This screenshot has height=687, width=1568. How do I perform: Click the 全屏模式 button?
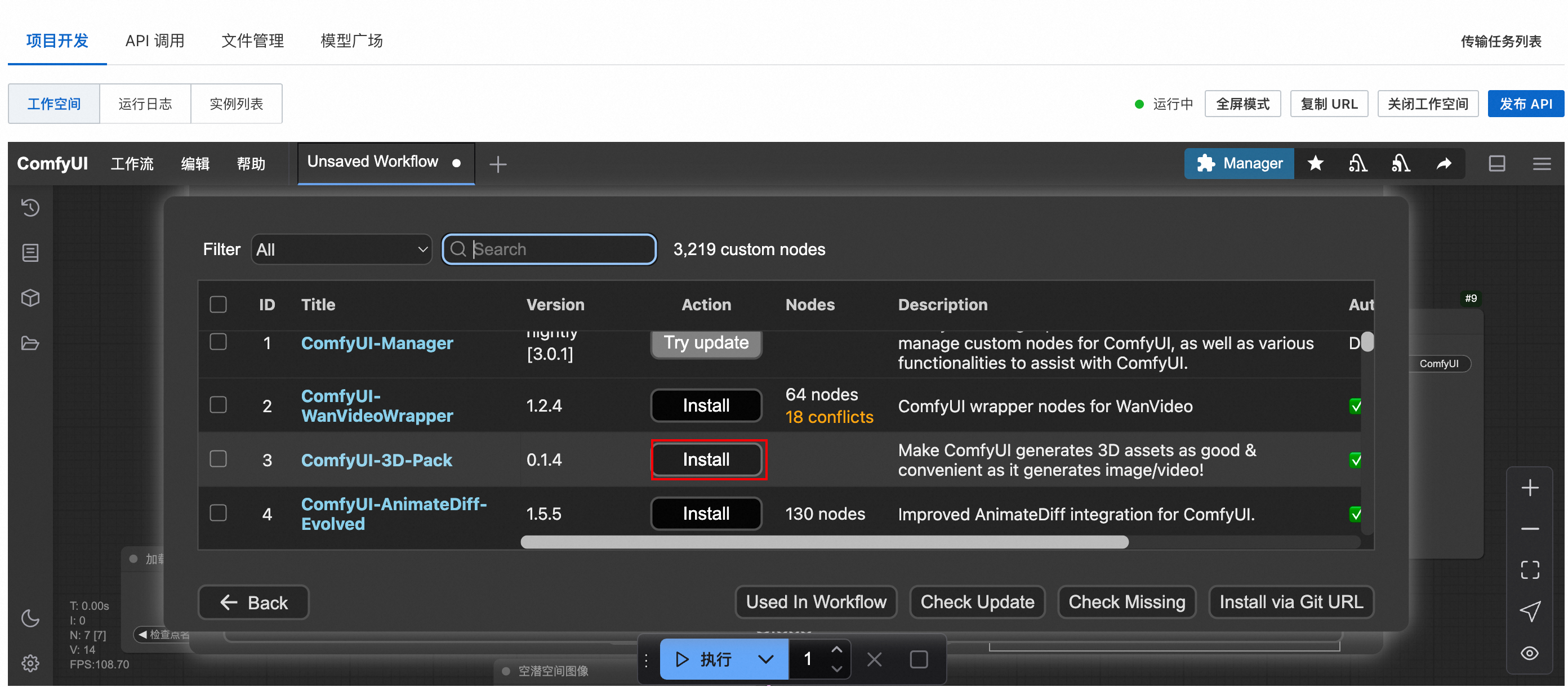1242,104
